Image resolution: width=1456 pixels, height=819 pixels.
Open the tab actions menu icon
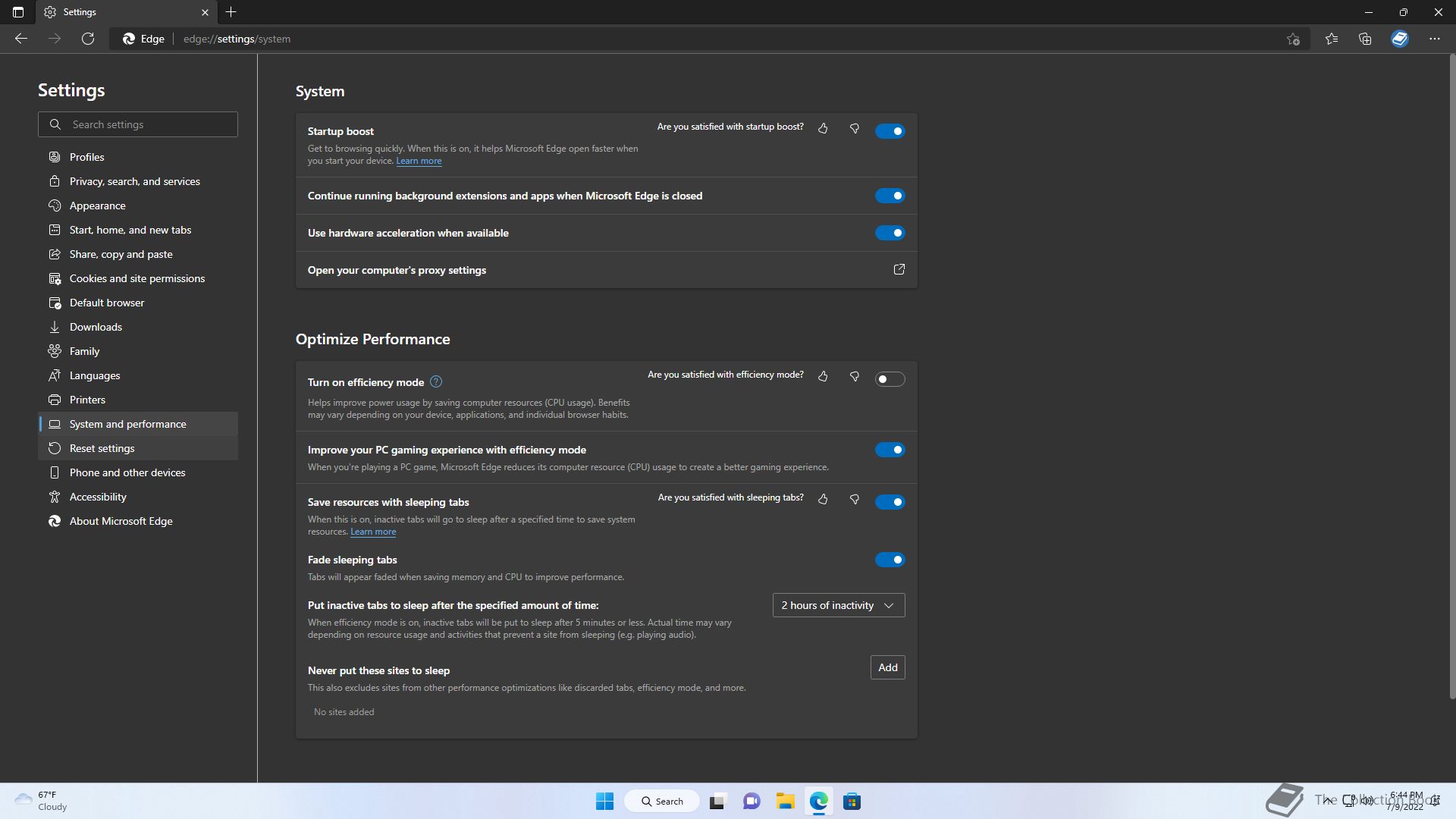coord(18,12)
